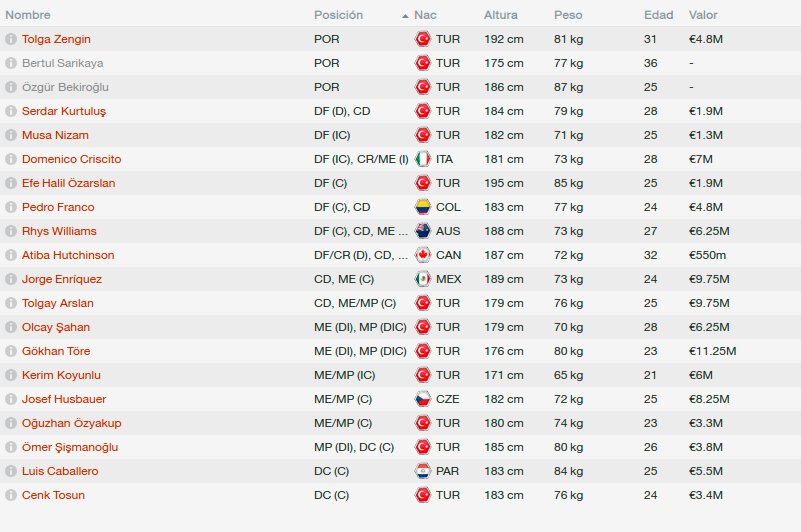Sort by Altura column header
The width and height of the screenshot is (801, 532).
501,15
